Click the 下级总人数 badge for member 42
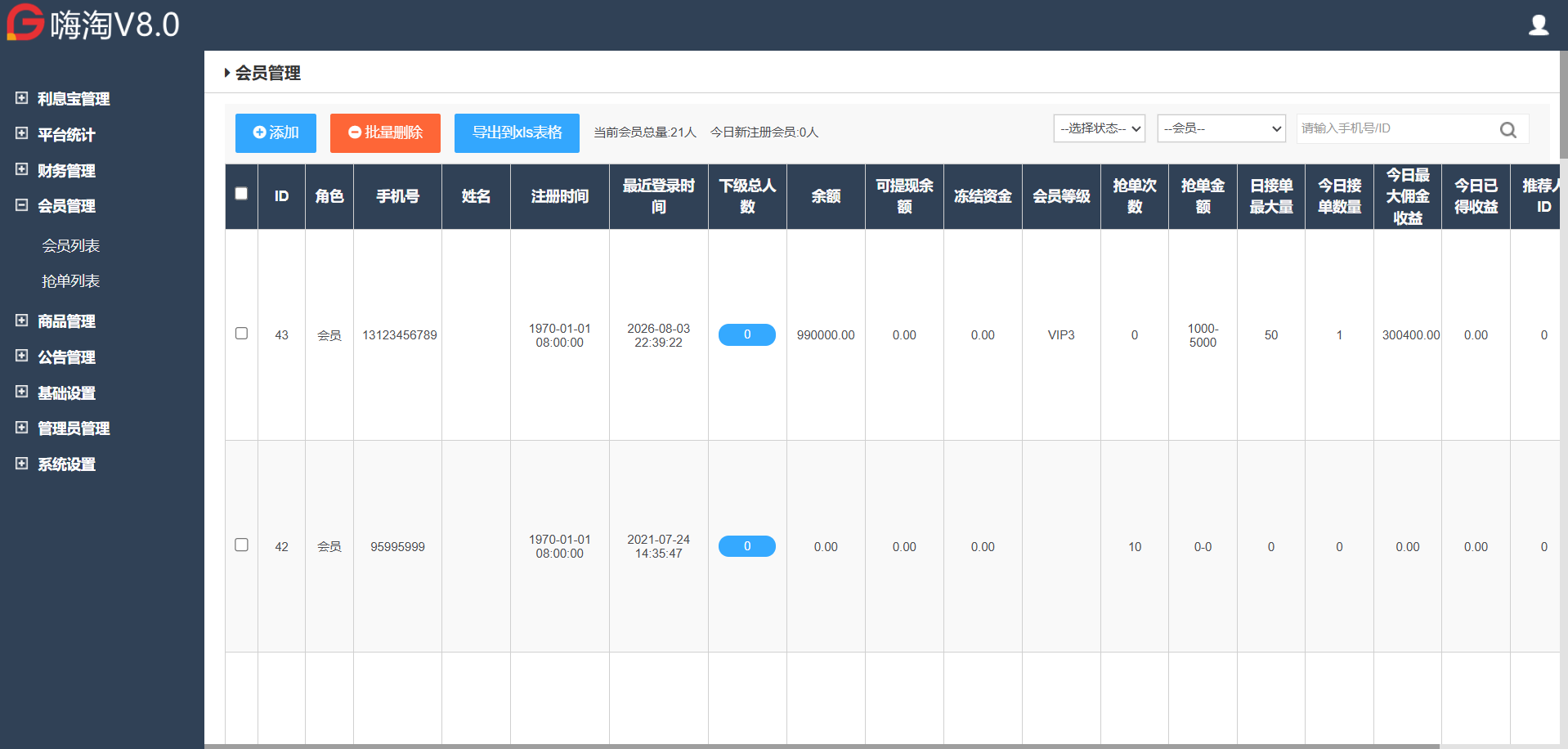 pos(747,546)
